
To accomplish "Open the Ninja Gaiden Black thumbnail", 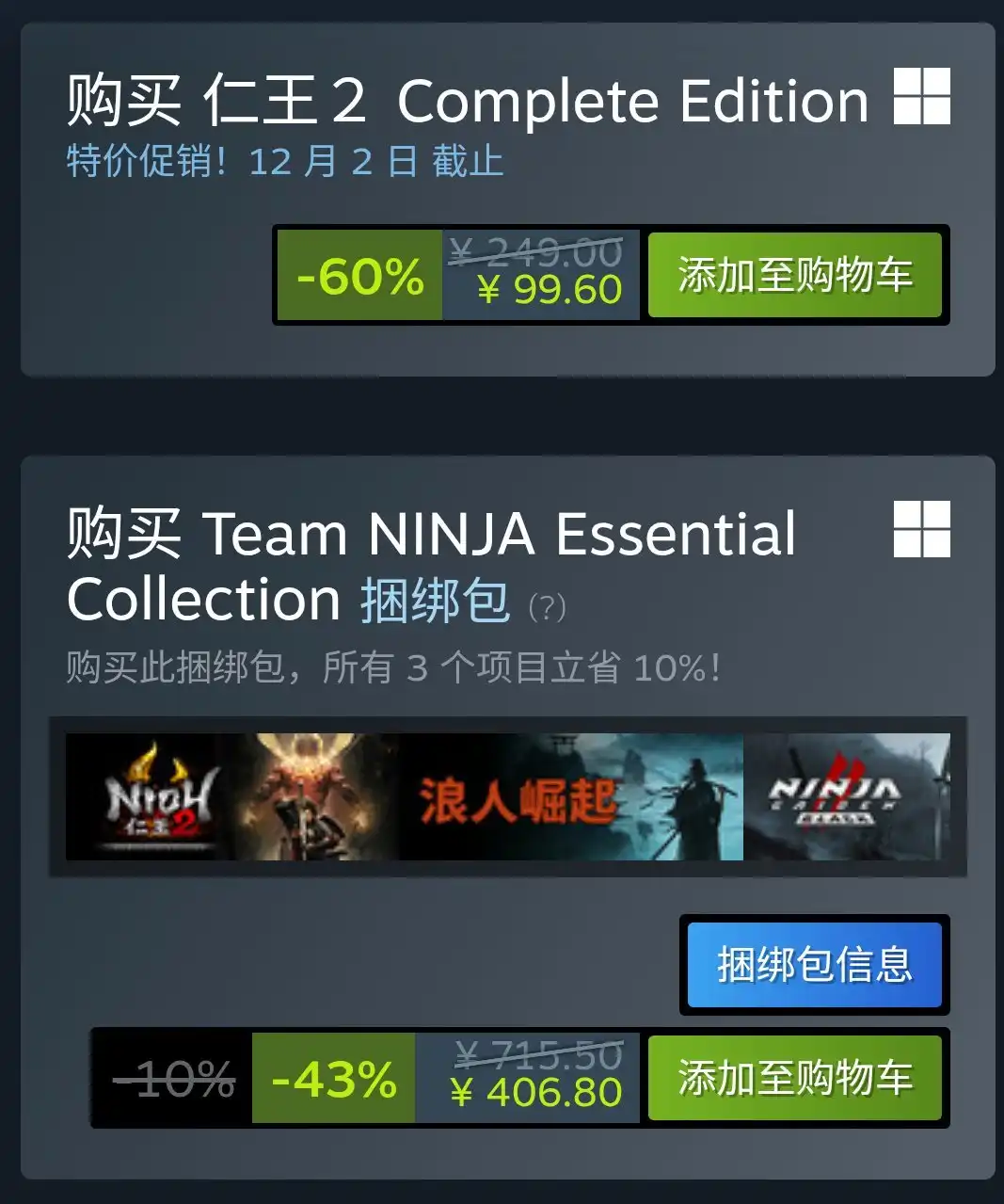I will point(847,796).
